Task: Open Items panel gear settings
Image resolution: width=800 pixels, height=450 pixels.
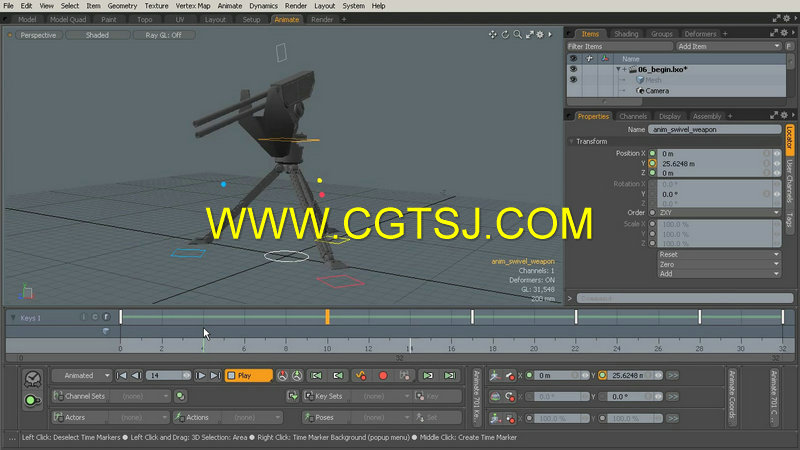Action: [x=785, y=33]
